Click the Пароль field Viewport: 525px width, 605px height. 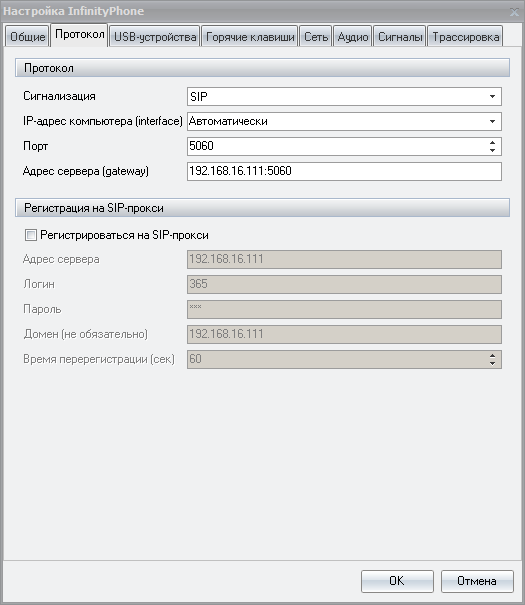pos(344,309)
